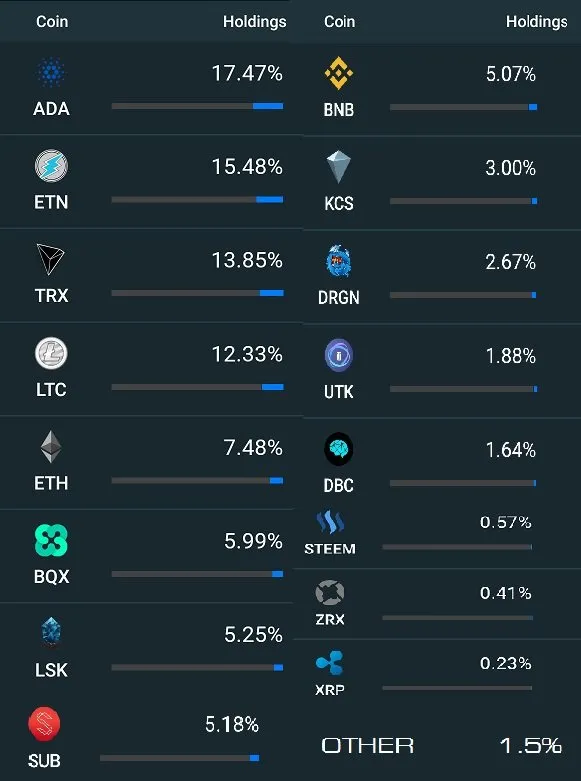Select the Ethereum ETH diamond icon
Image resolution: width=581 pixels, height=781 pixels.
pos(51,447)
